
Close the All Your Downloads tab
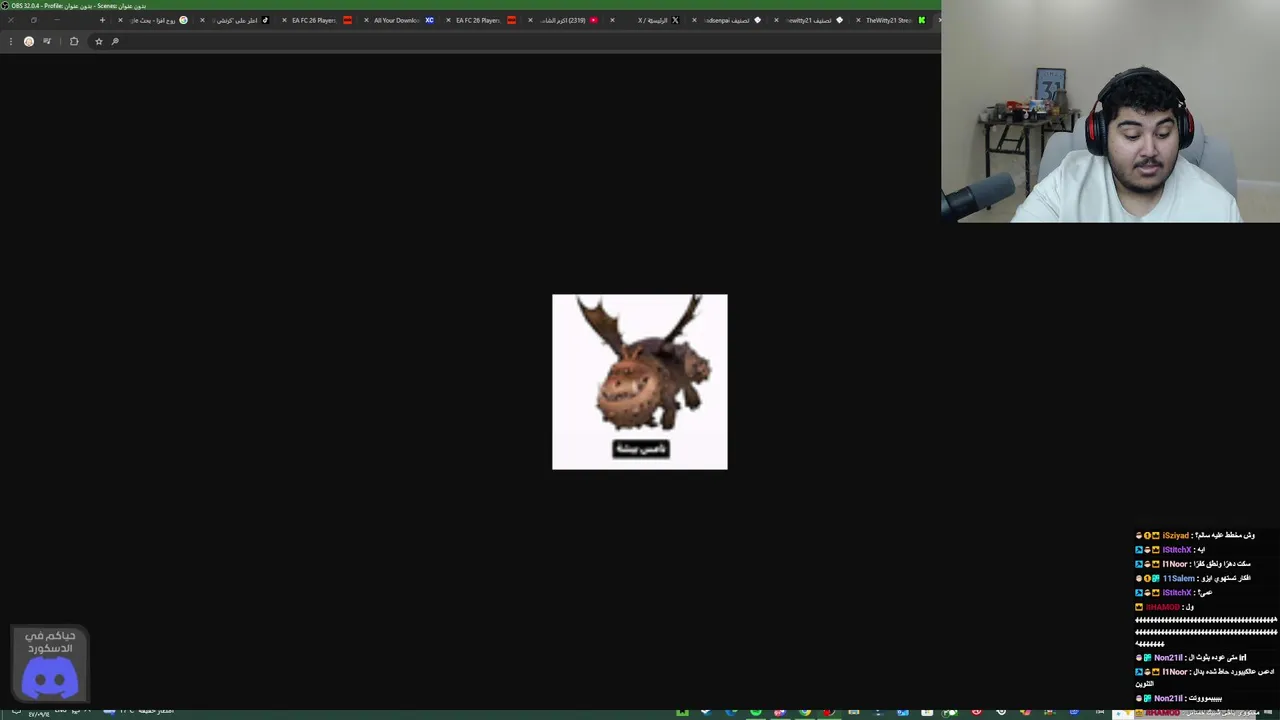(366, 20)
